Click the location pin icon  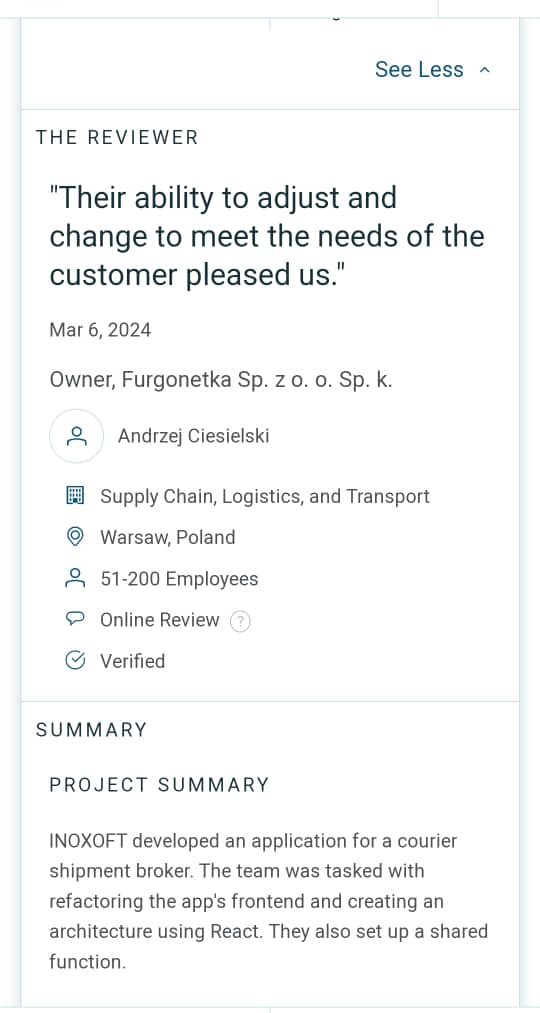point(76,537)
